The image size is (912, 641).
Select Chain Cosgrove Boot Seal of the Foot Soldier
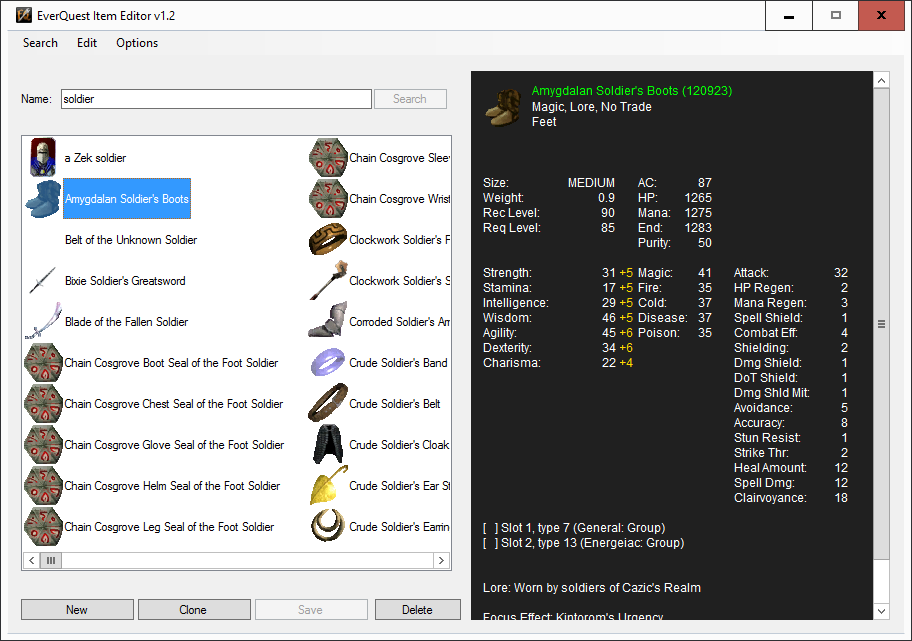(171, 363)
